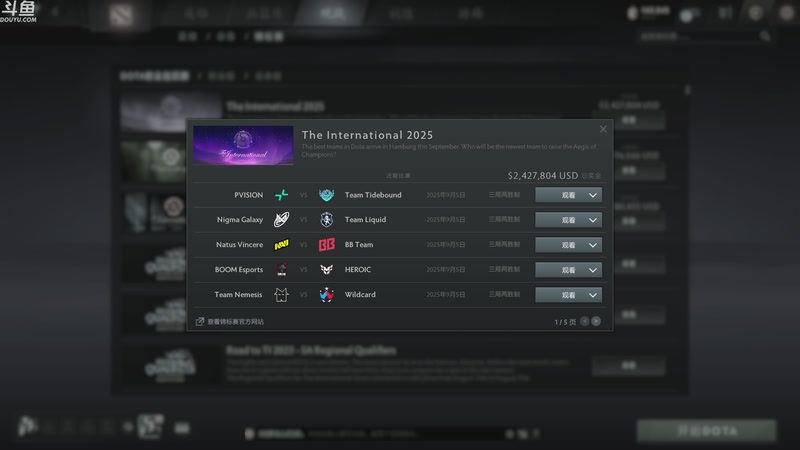Select the Wildcard team logo icon

(327, 294)
